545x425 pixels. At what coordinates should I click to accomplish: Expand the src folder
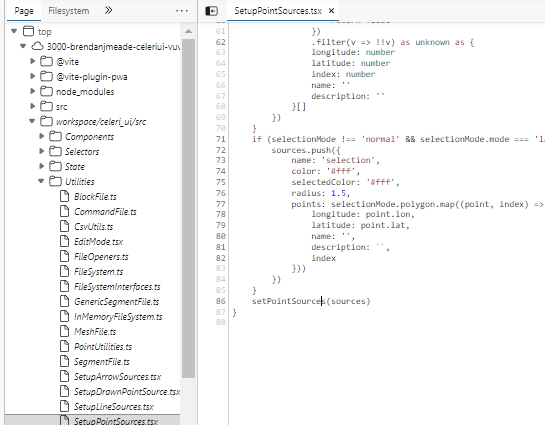pos(33,106)
